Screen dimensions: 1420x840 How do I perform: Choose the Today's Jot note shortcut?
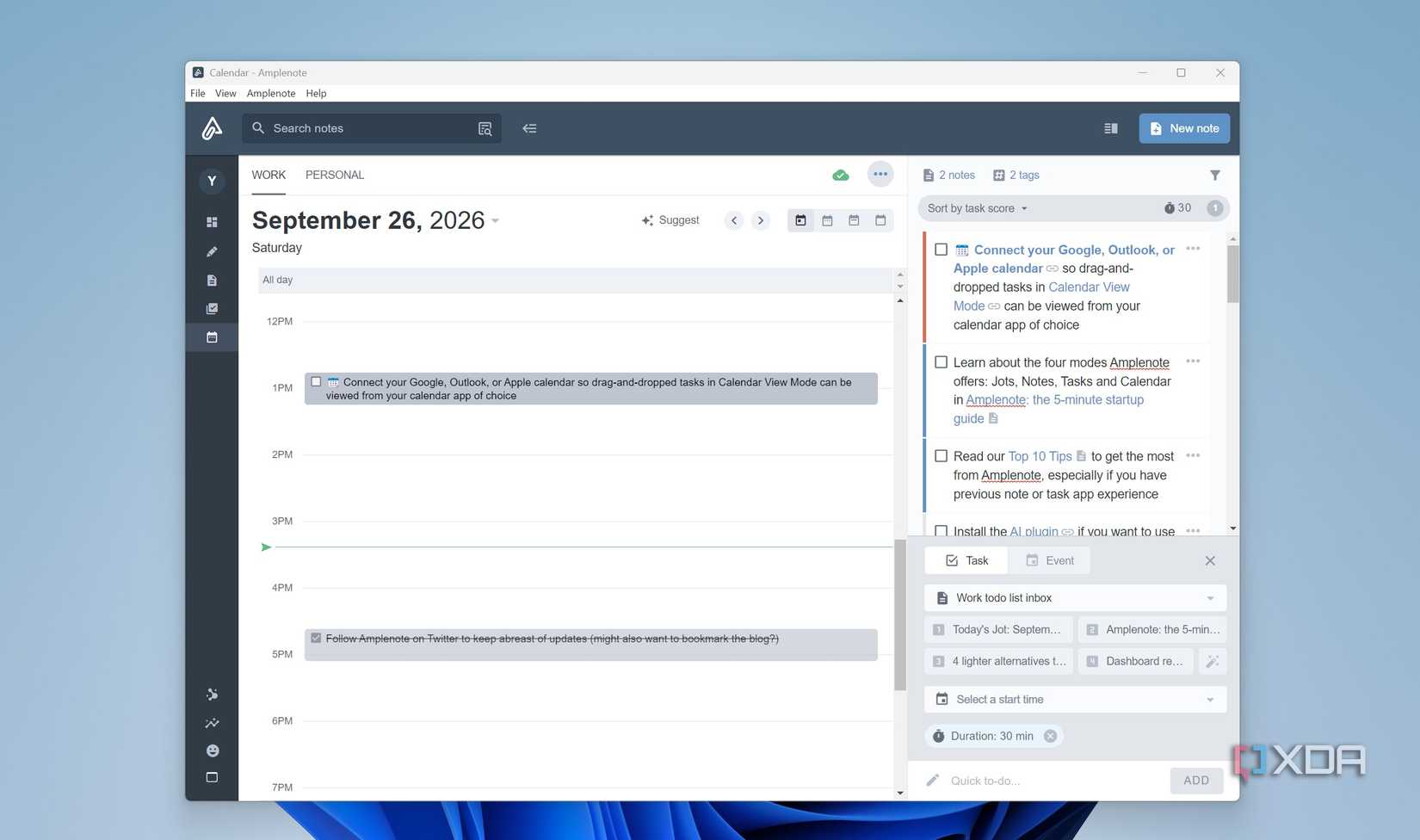tap(999, 629)
